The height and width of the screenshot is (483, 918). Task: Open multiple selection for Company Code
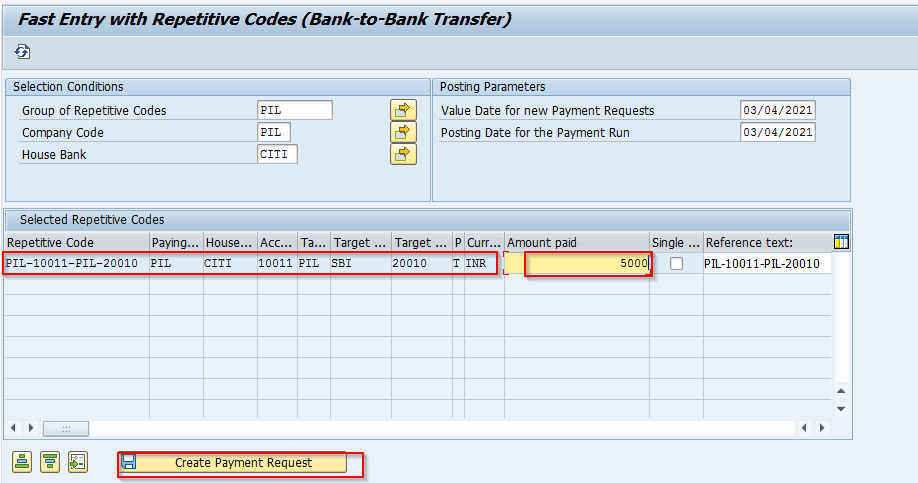pyautogui.click(x=403, y=132)
